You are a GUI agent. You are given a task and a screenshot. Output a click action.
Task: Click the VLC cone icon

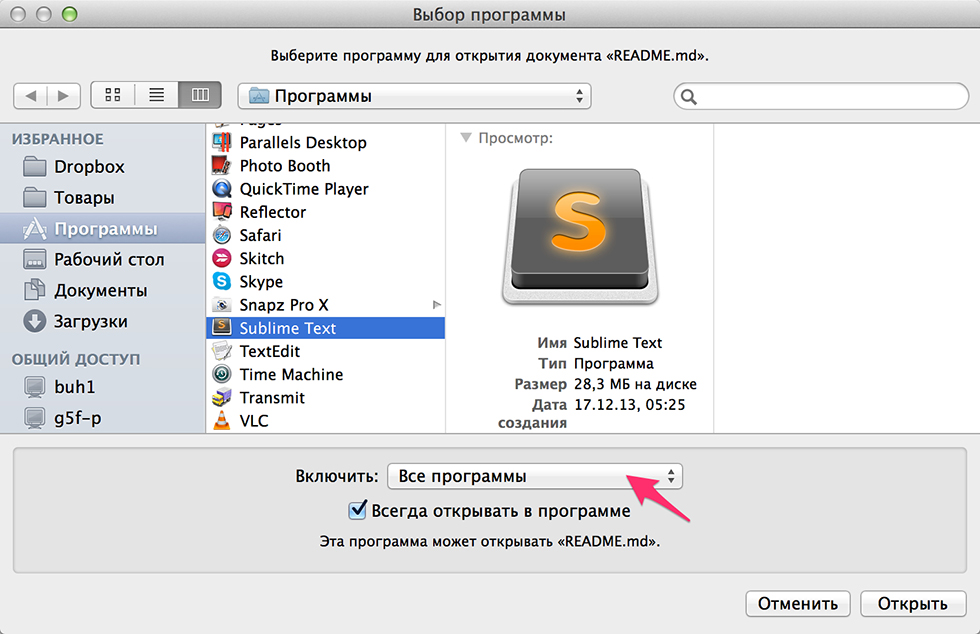(x=222, y=420)
